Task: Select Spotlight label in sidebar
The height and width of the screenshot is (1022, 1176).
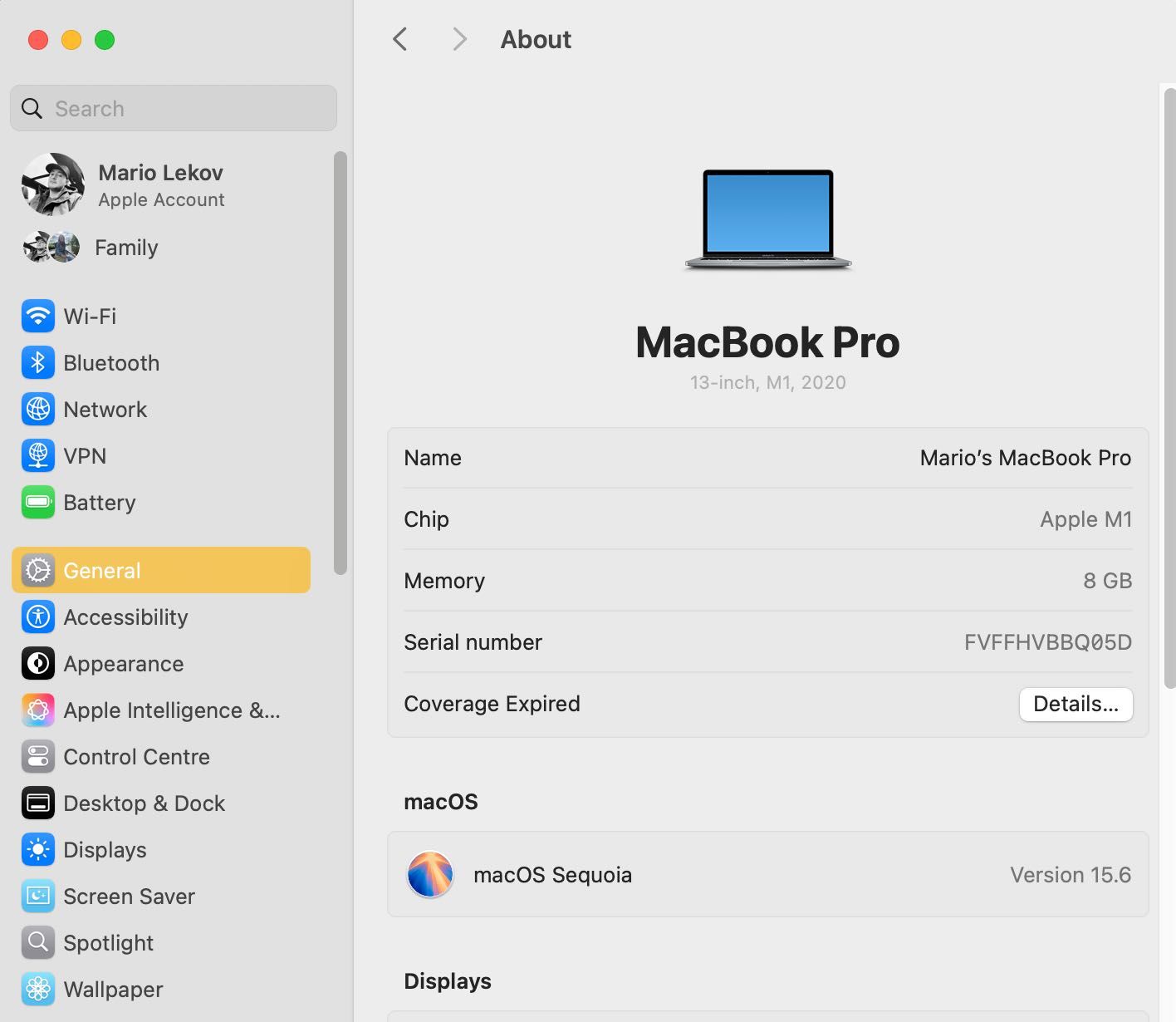Action: (x=109, y=943)
